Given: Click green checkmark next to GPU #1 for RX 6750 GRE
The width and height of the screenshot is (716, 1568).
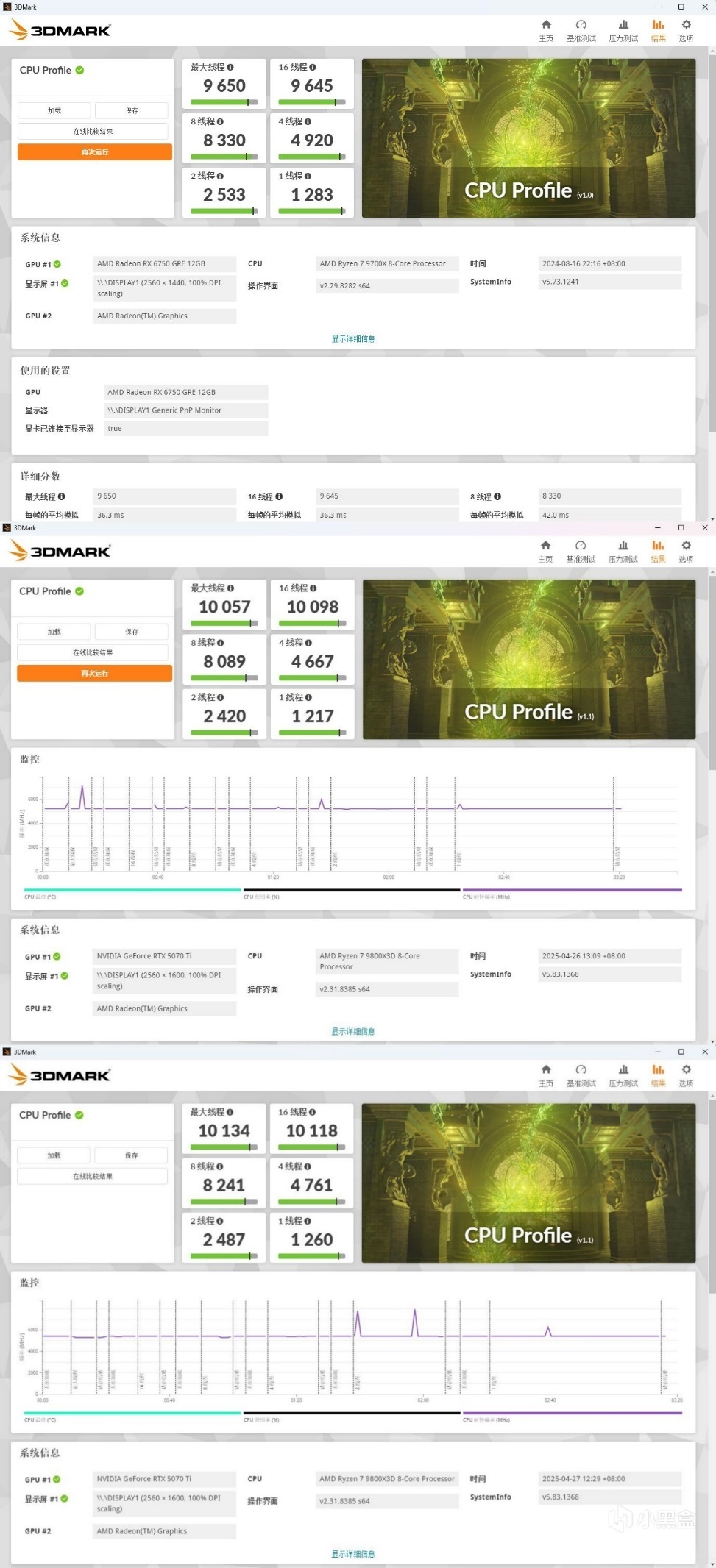Looking at the screenshot, I should pyautogui.click(x=57, y=264).
